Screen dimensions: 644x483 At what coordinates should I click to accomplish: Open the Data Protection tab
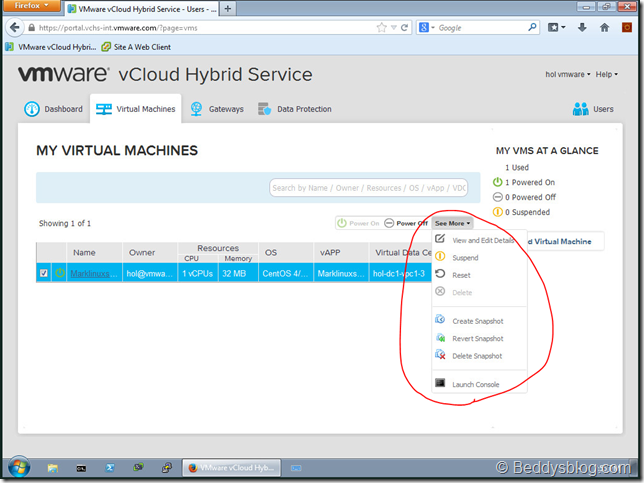[295, 109]
